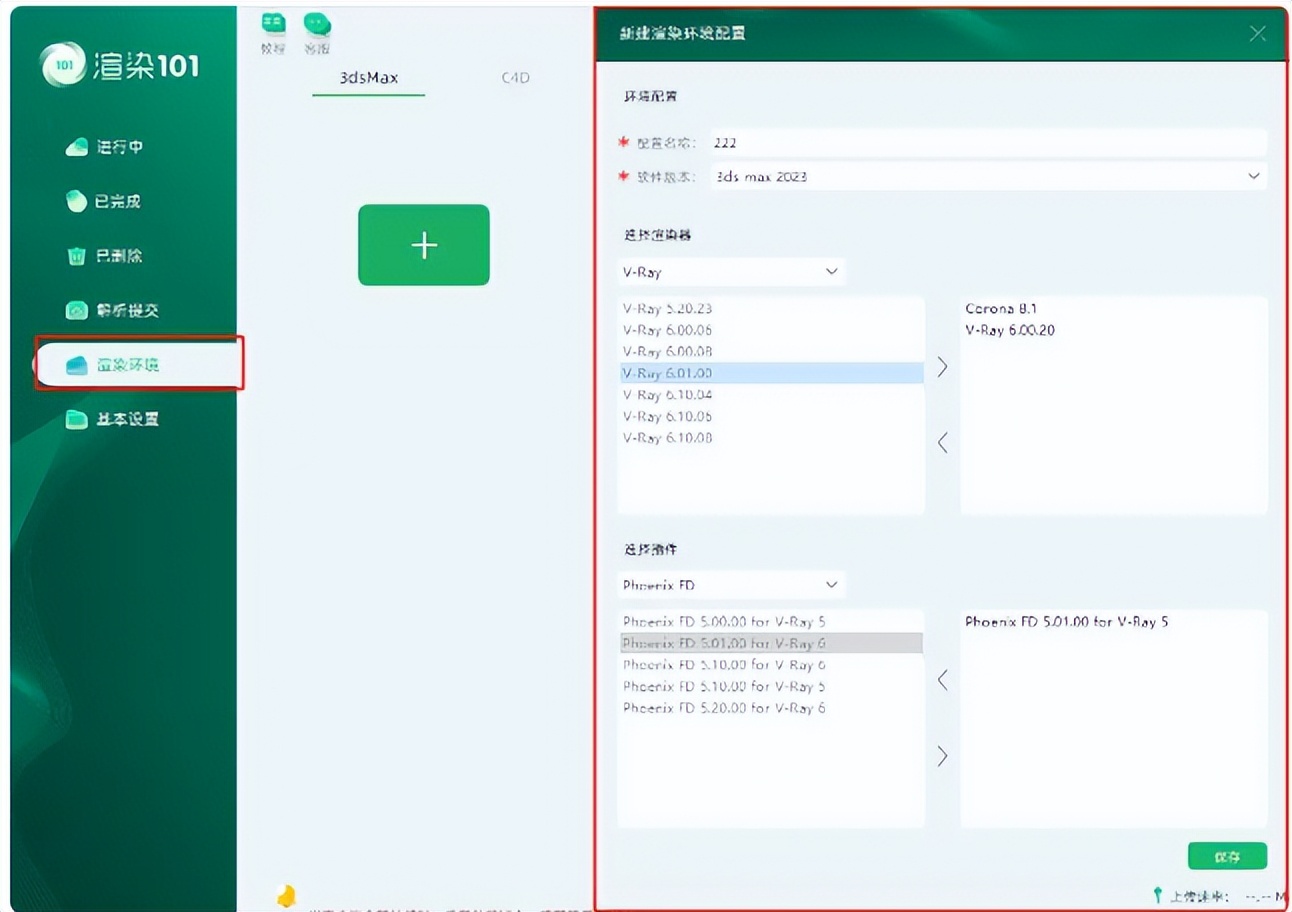Click the yellow bell icon at the bottom
This screenshot has width=1292, height=912.
coord(286,895)
